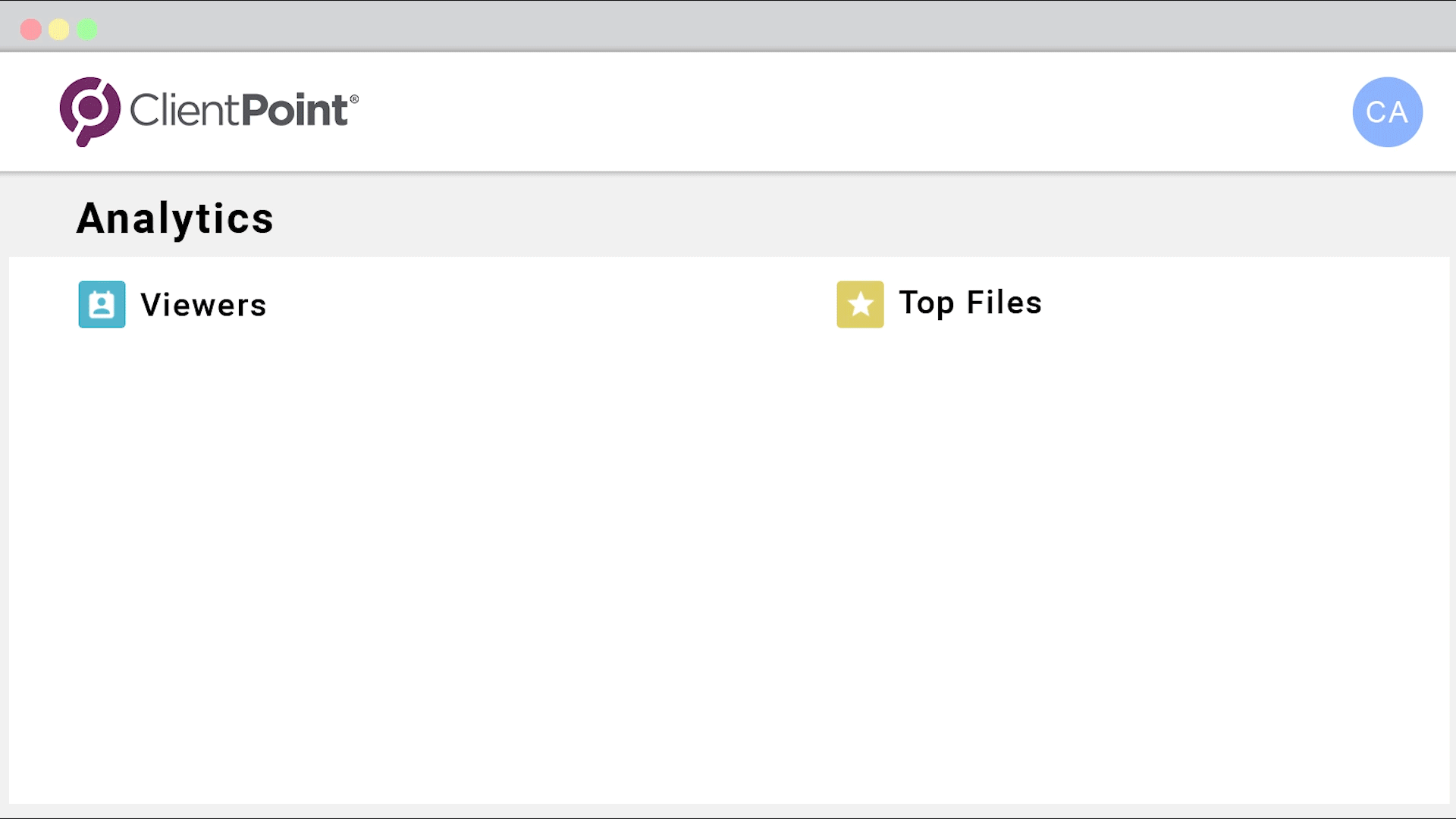This screenshot has width=1456, height=819.
Task: Click the thin "Client" part of logo
Action: 184,111
